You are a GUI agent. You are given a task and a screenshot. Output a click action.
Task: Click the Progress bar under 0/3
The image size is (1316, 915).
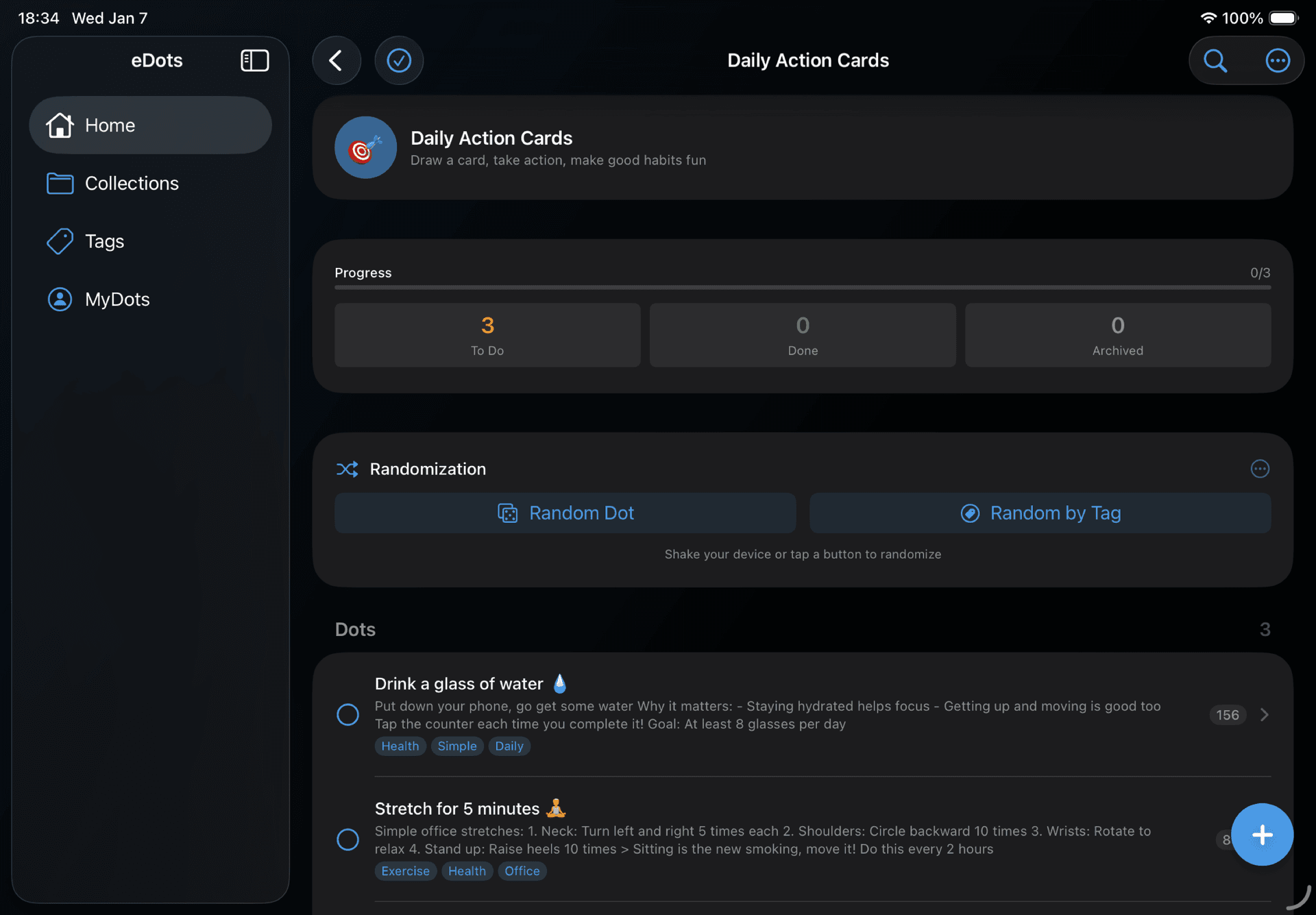802,288
